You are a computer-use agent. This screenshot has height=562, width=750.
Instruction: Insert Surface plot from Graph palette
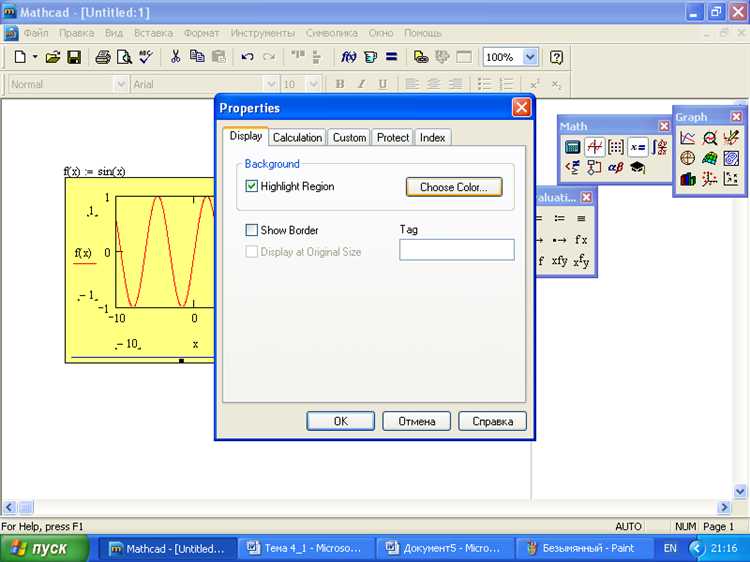[x=709, y=158]
